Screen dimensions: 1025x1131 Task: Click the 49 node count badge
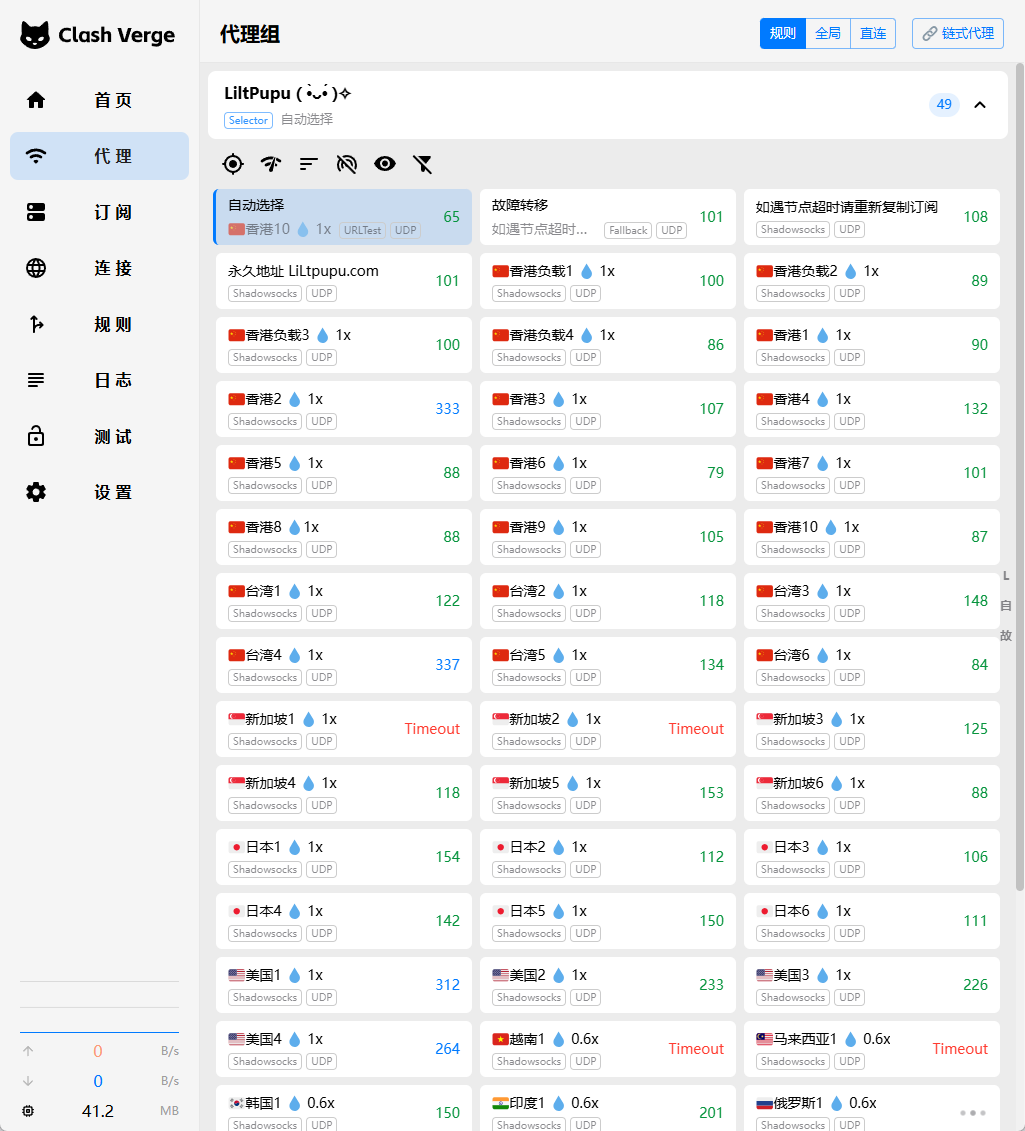(x=944, y=105)
